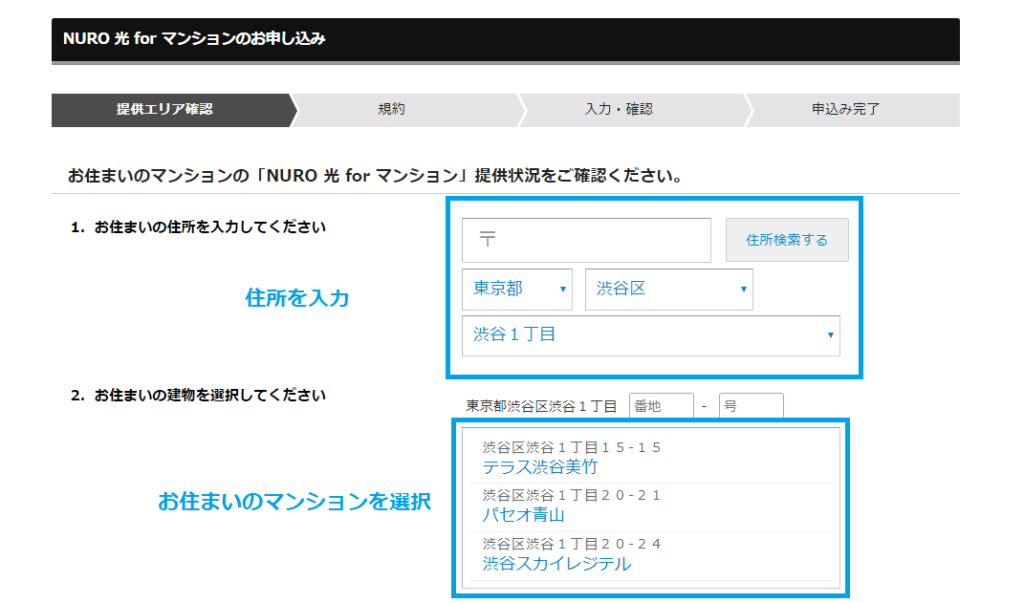
Task: Click the heading 2. お住まいの建物を選択してください
Action: click(199, 395)
